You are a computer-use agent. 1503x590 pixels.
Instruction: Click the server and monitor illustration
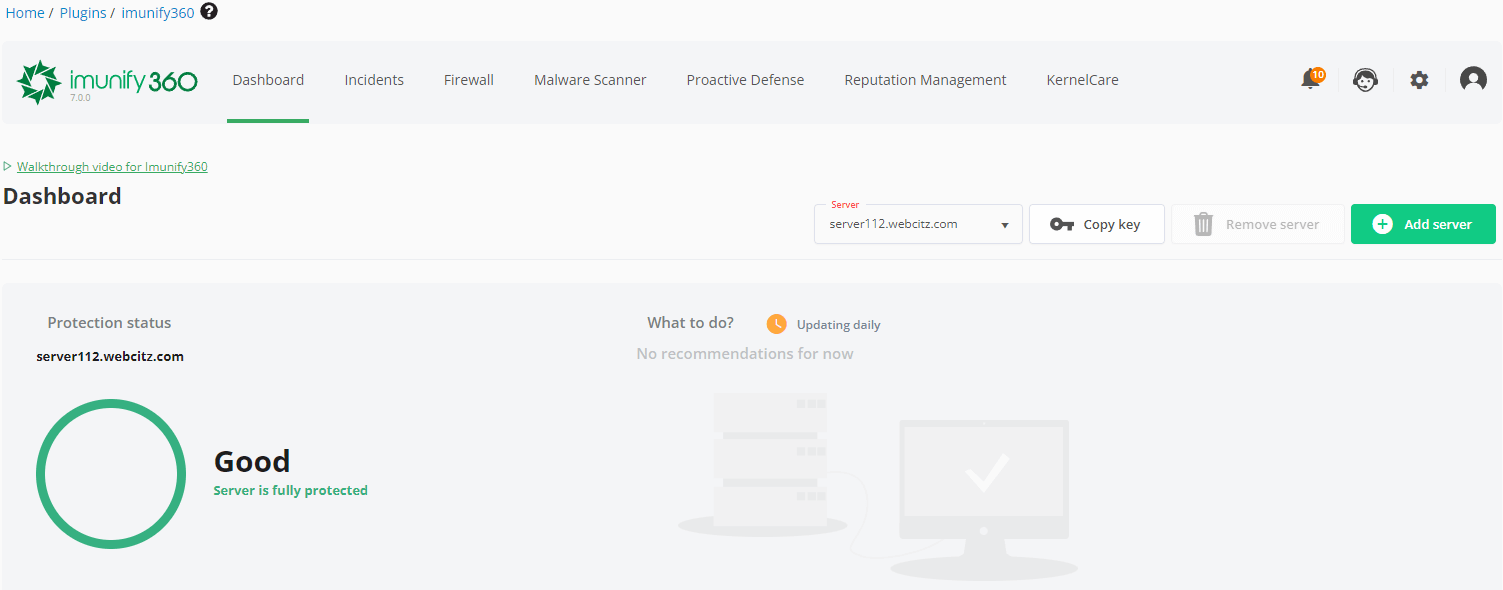878,487
